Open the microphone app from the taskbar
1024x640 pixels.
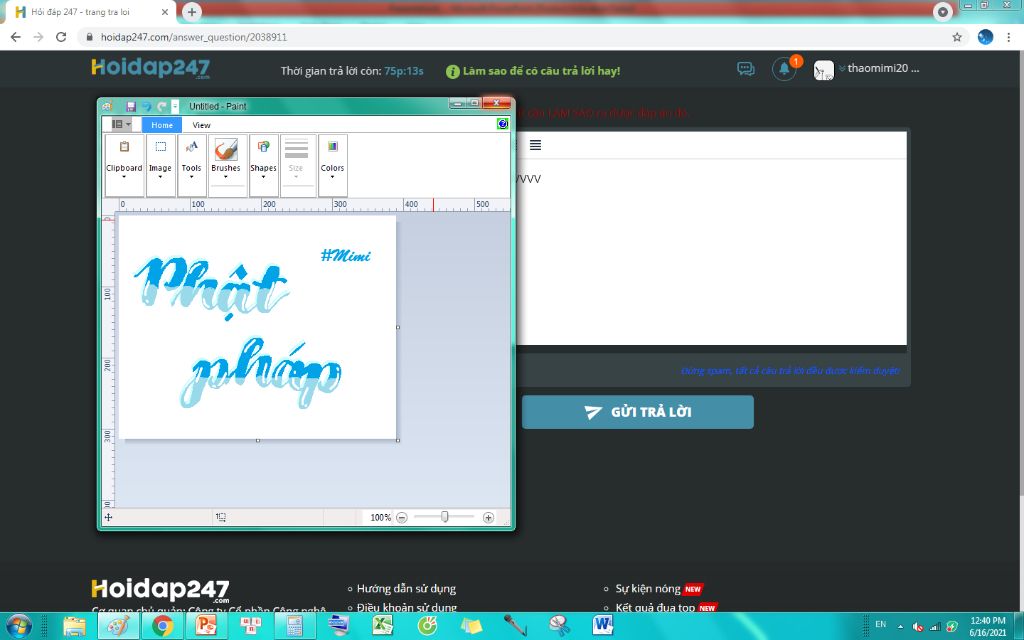point(515,626)
